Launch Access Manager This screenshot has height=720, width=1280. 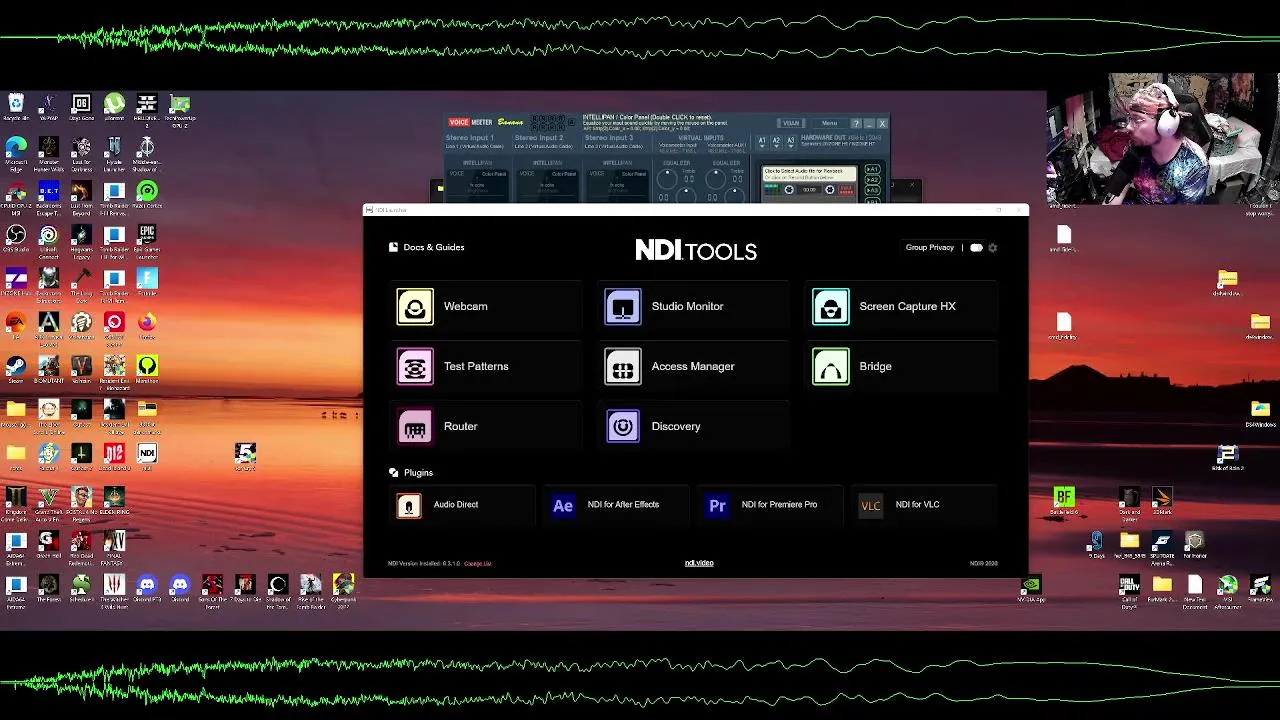point(694,366)
